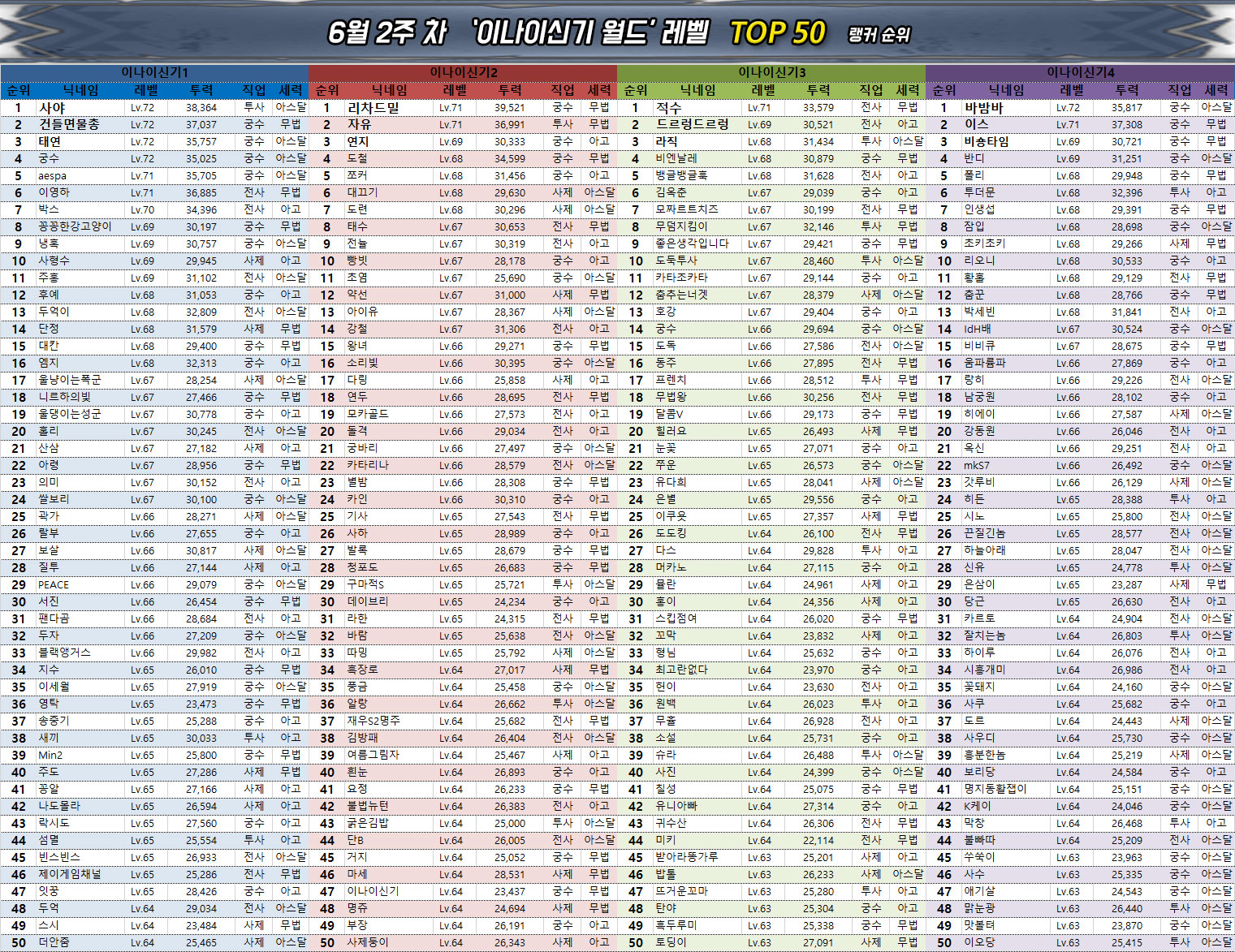Image resolution: width=1235 pixels, height=952 pixels.
Task: Select nickname 최고란없다
Action: (x=681, y=670)
